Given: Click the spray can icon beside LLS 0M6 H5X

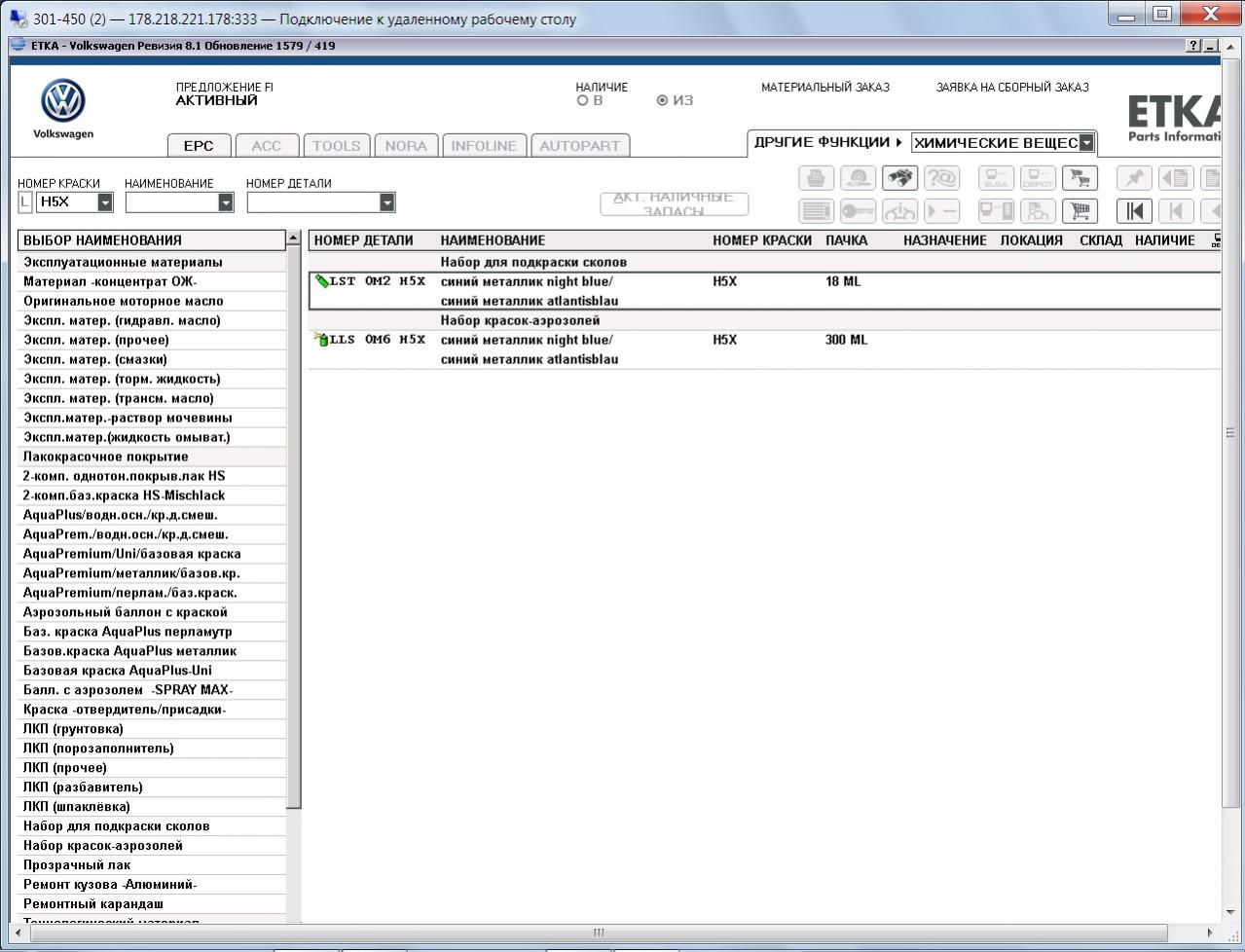Looking at the screenshot, I should 321,340.
